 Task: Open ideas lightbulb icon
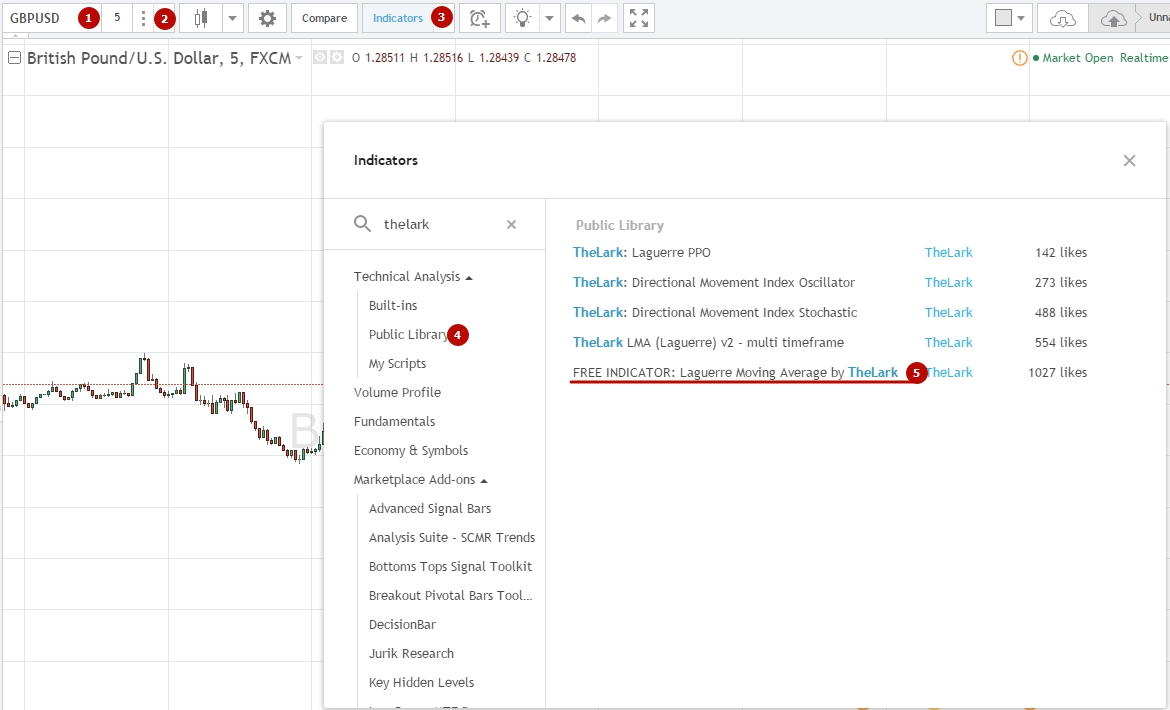click(522, 18)
